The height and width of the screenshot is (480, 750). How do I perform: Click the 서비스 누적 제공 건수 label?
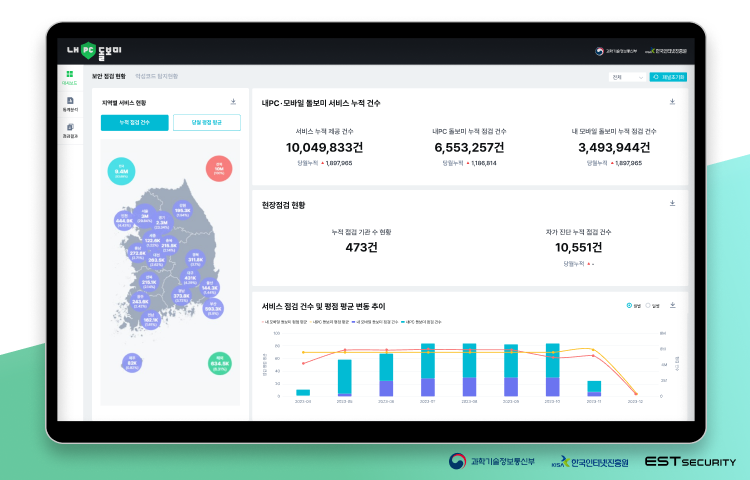point(324,131)
